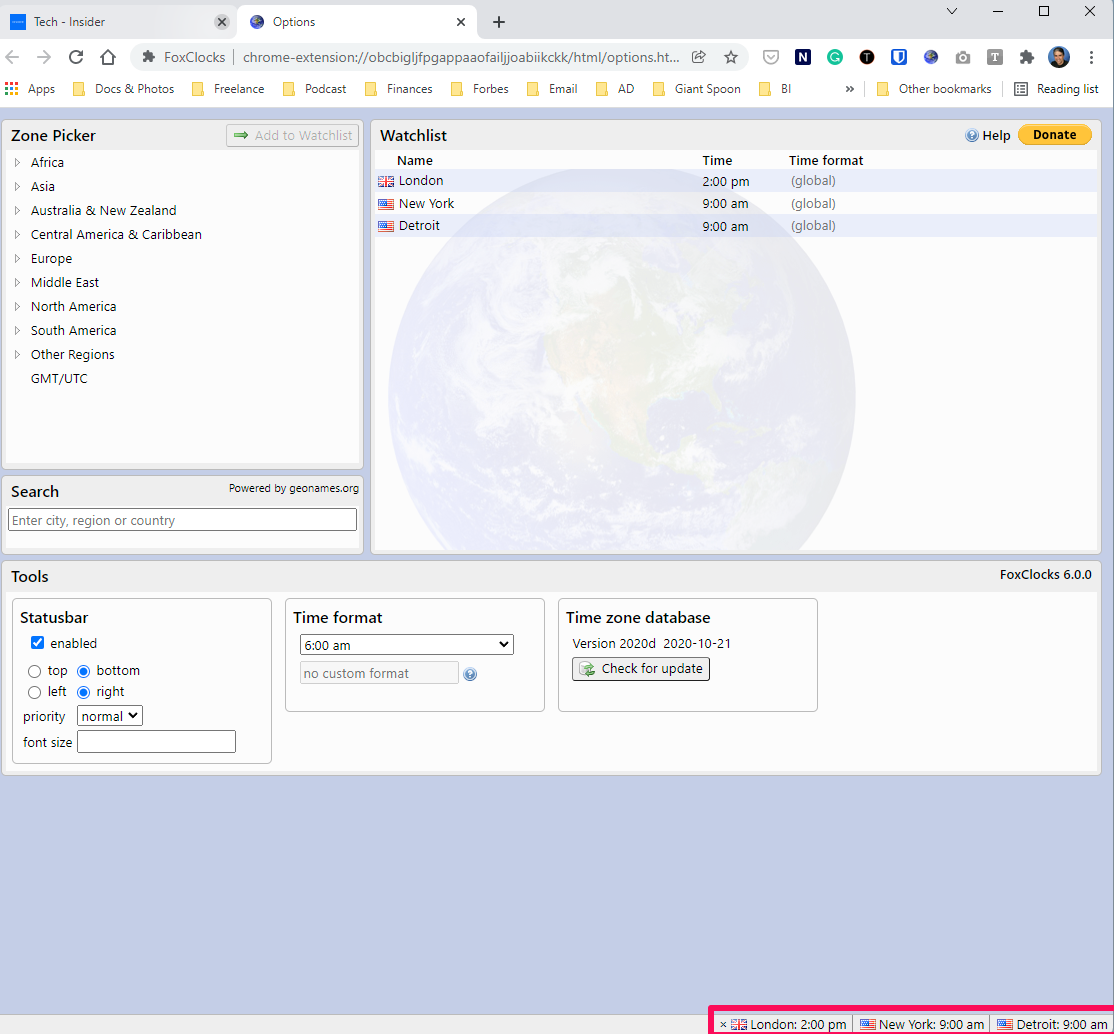Select the right statusbar alignment
This screenshot has width=1114, height=1034.
click(x=84, y=692)
